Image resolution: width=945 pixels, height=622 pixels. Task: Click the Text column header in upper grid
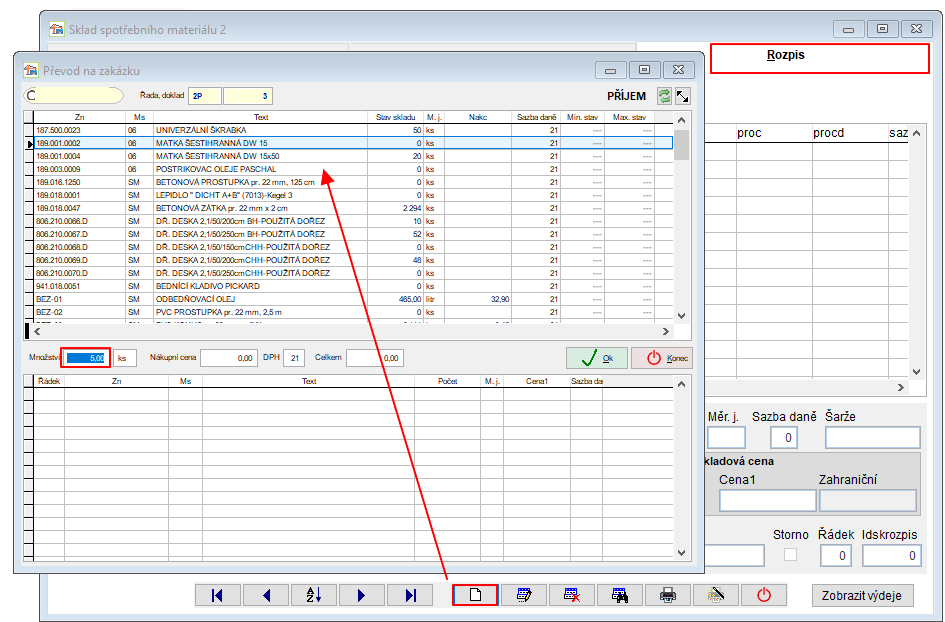tap(261, 117)
